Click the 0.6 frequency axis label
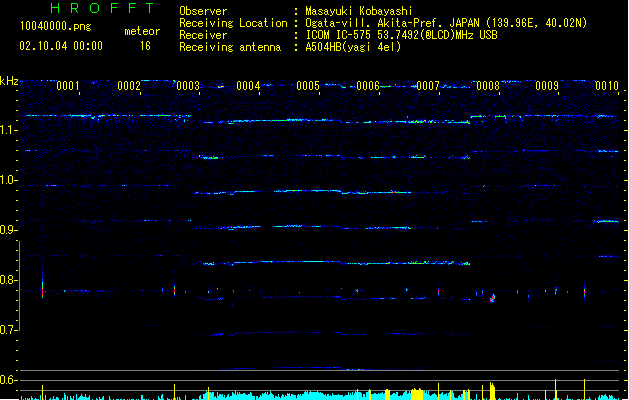 [x=9, y=380]
